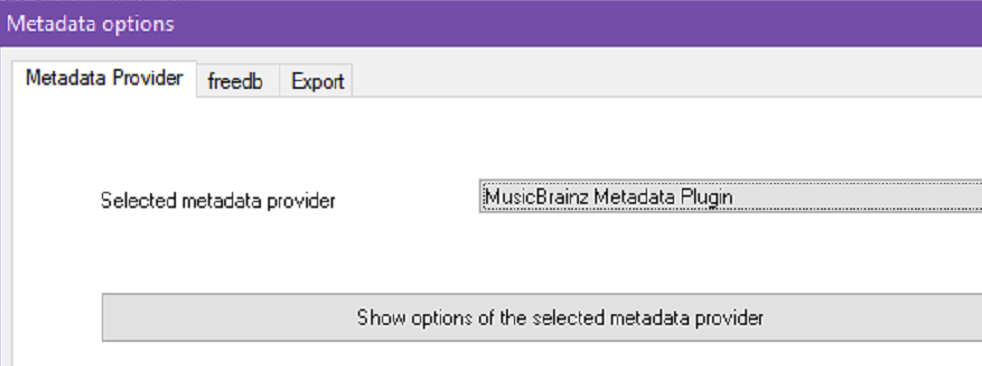Image resolution: width=982 pixels, height=366 pixels.
Task: Activate the Metadata Provider tab header
Action: [x=104, y=78]
